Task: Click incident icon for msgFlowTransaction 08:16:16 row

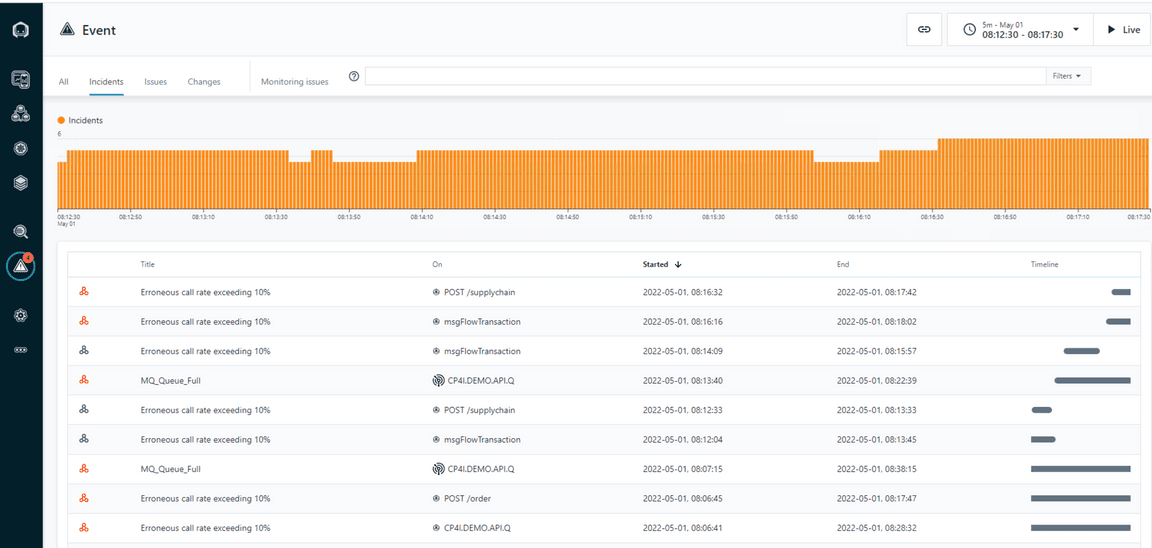Action: coord(84,322)
